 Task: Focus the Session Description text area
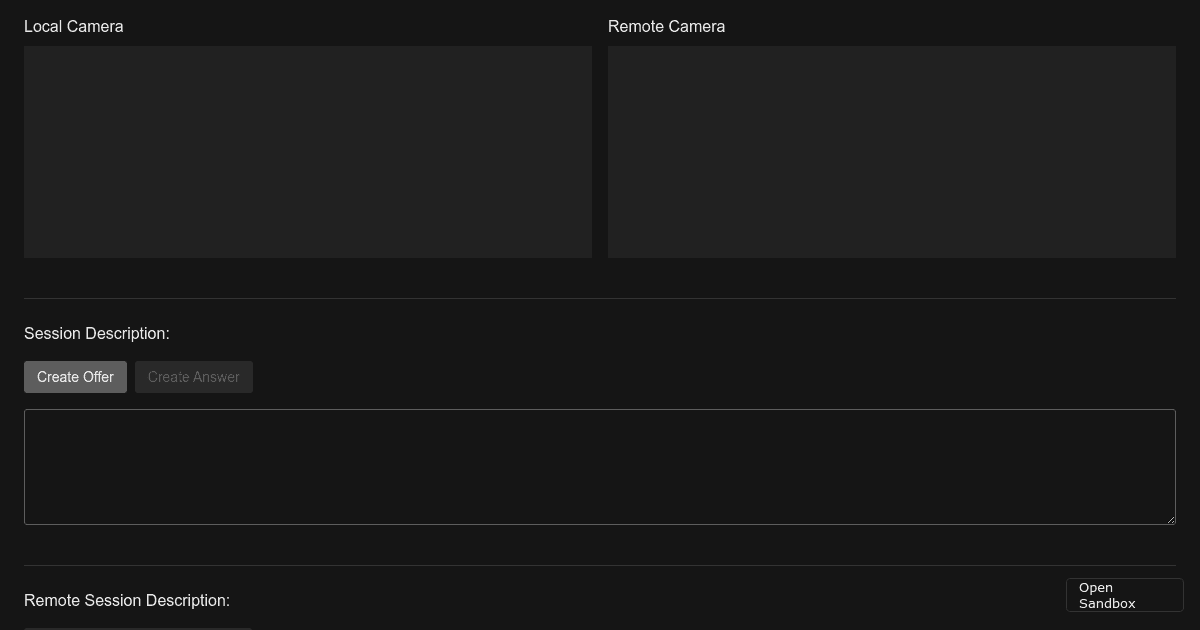point(599,466)
